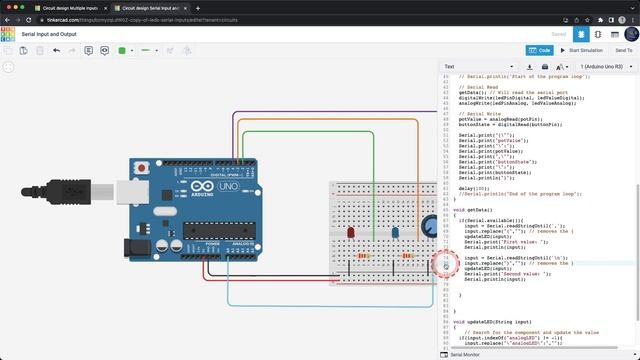Download the code

(x=529, y=67)
